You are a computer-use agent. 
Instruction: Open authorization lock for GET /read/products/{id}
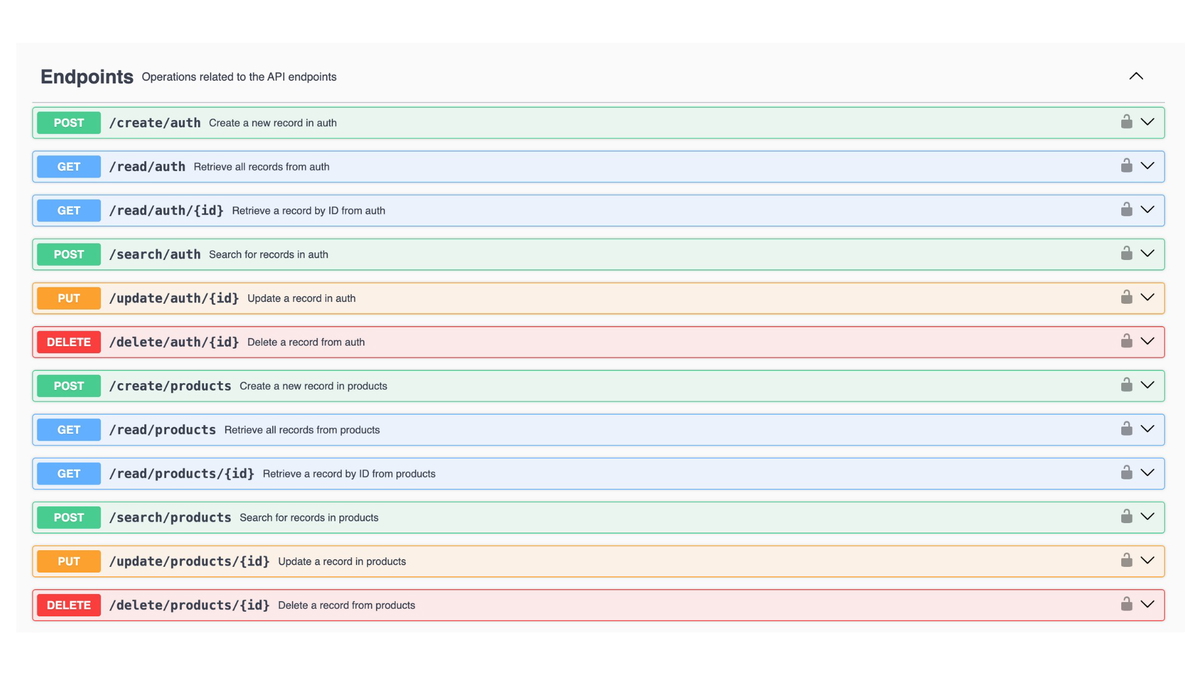point(1126,473)
